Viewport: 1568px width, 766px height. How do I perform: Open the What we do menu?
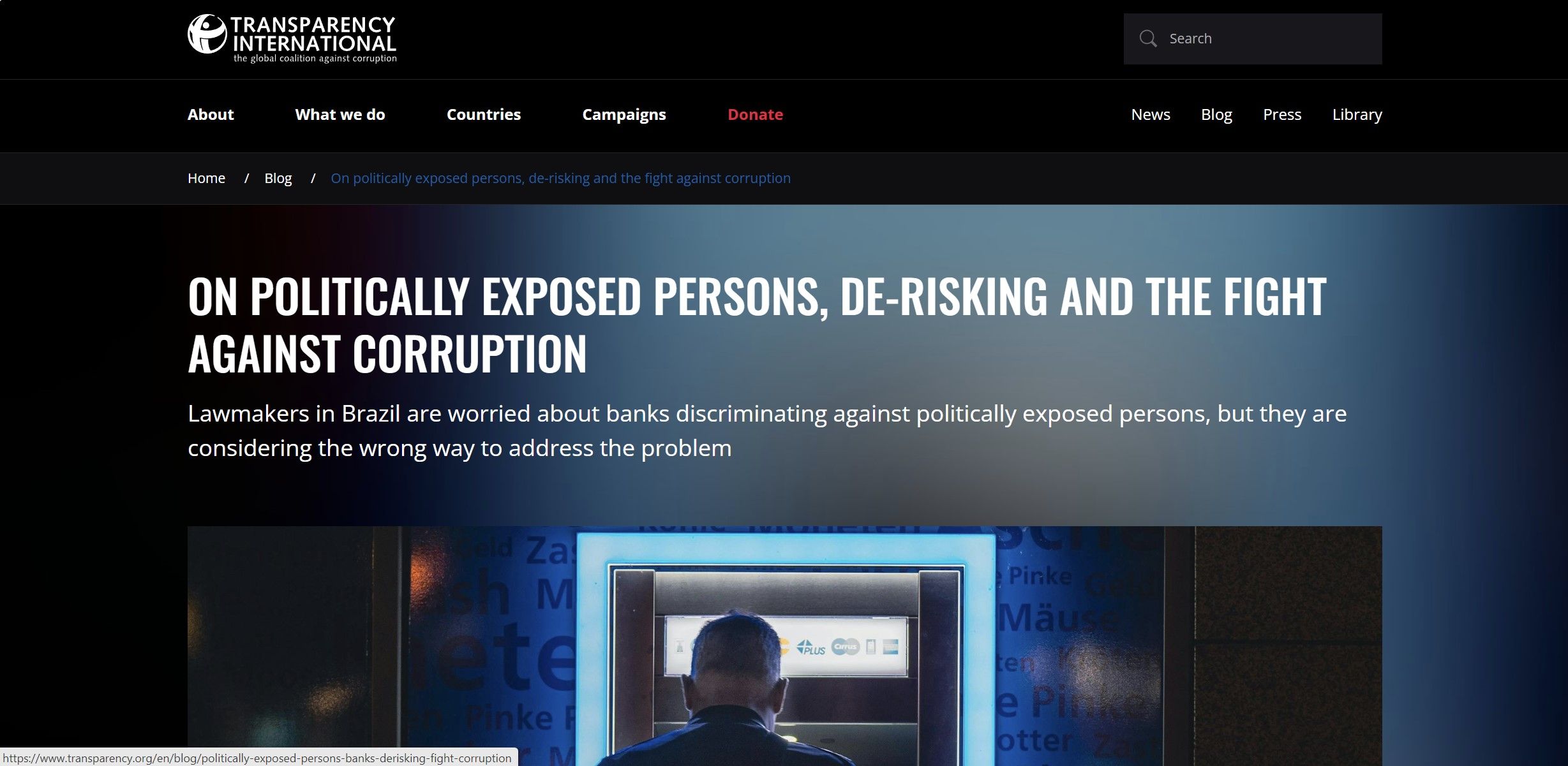coord(340,115)
